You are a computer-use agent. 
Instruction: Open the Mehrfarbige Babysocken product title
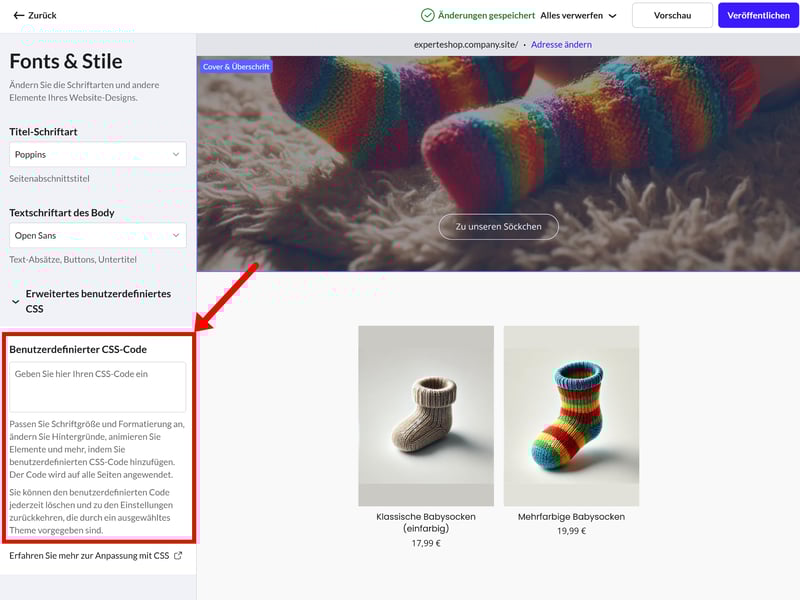571,517
